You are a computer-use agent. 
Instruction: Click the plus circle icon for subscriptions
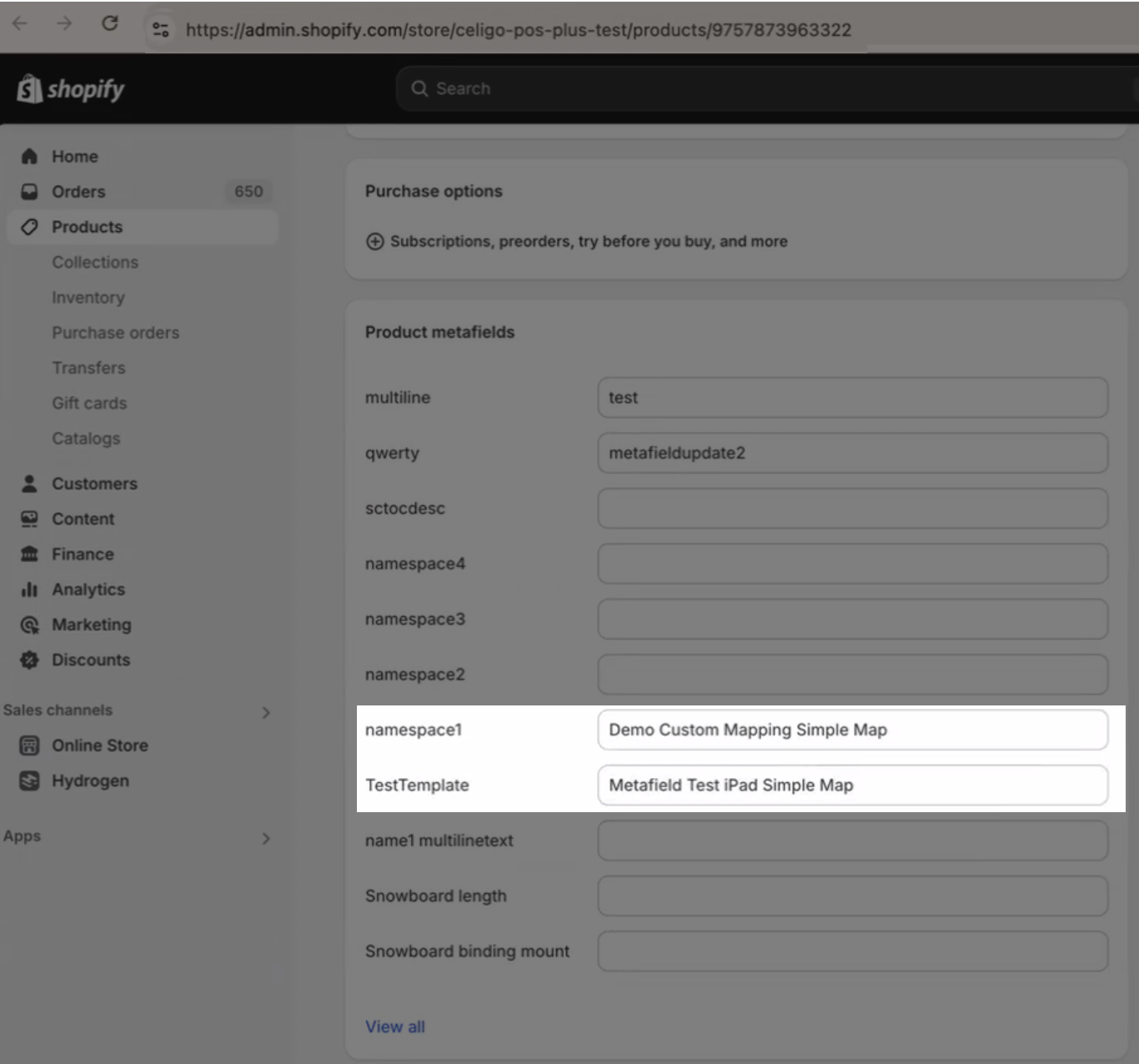click(375, 241)
